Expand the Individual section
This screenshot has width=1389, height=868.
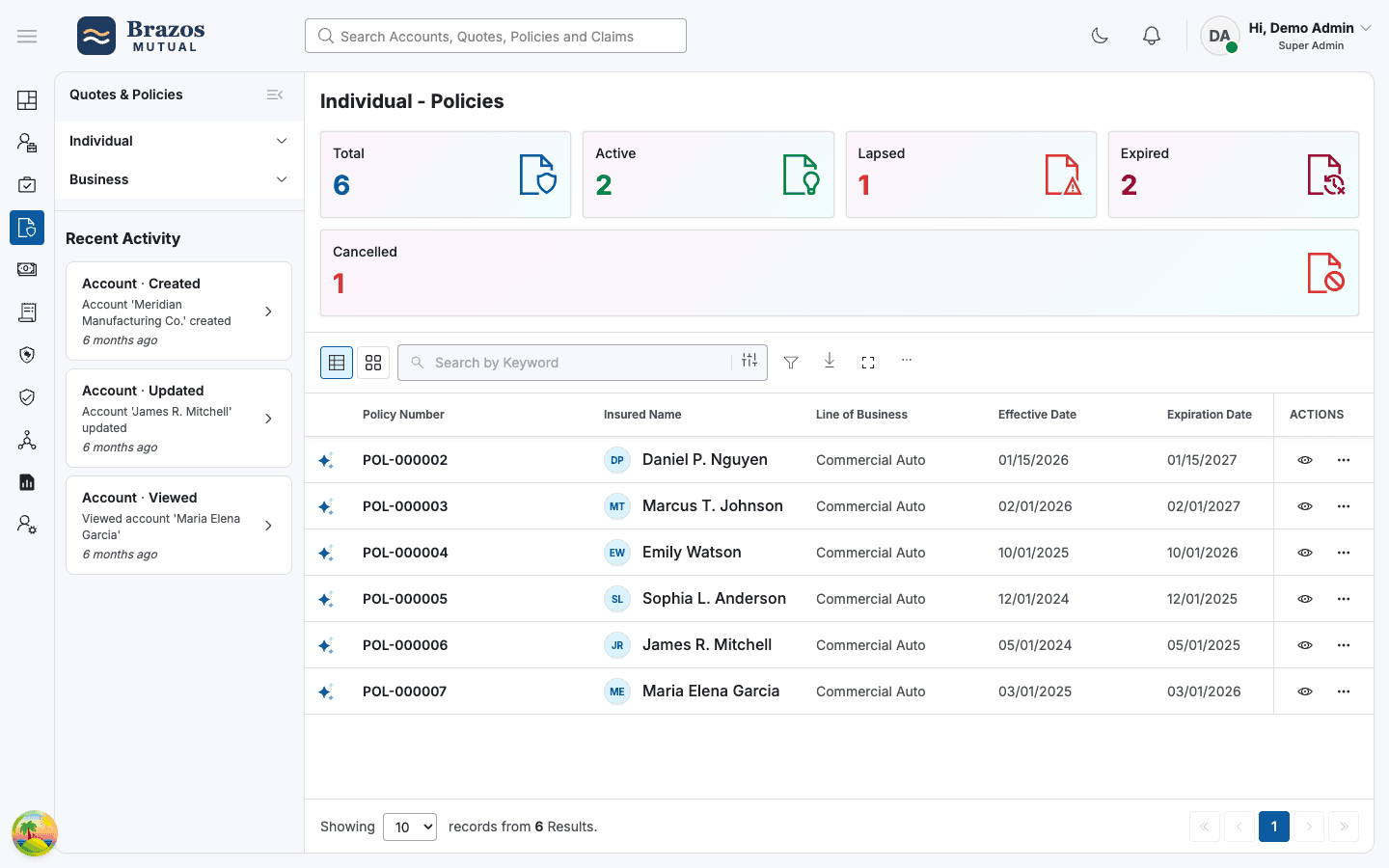[179, 141]
